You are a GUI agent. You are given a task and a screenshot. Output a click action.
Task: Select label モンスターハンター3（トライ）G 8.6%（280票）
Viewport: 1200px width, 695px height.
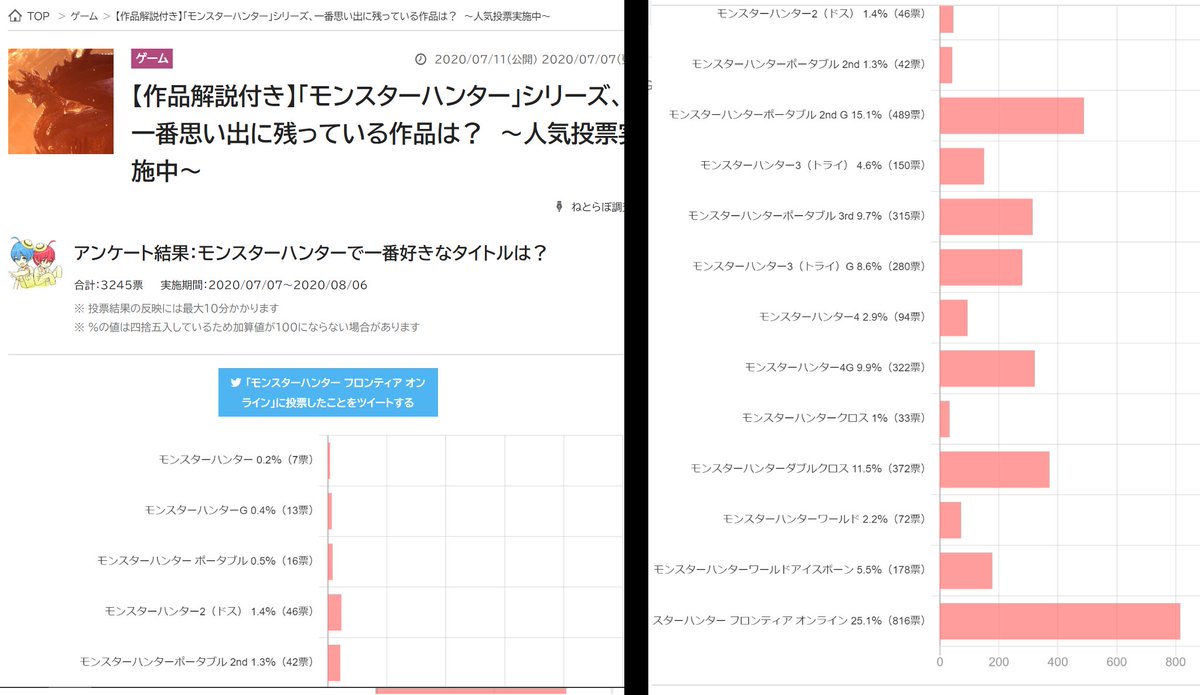[810, 266]
